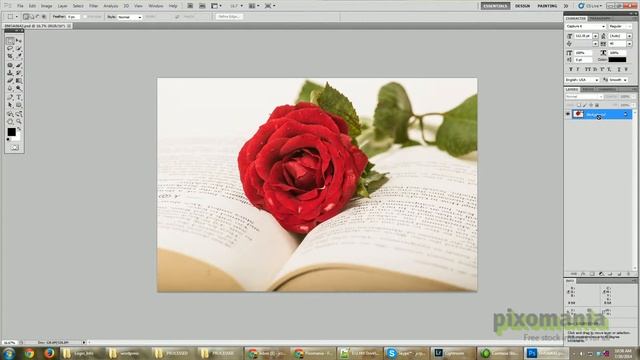Select the Blur tool
The height and width of the screenshot is (360, 640).
10,88
